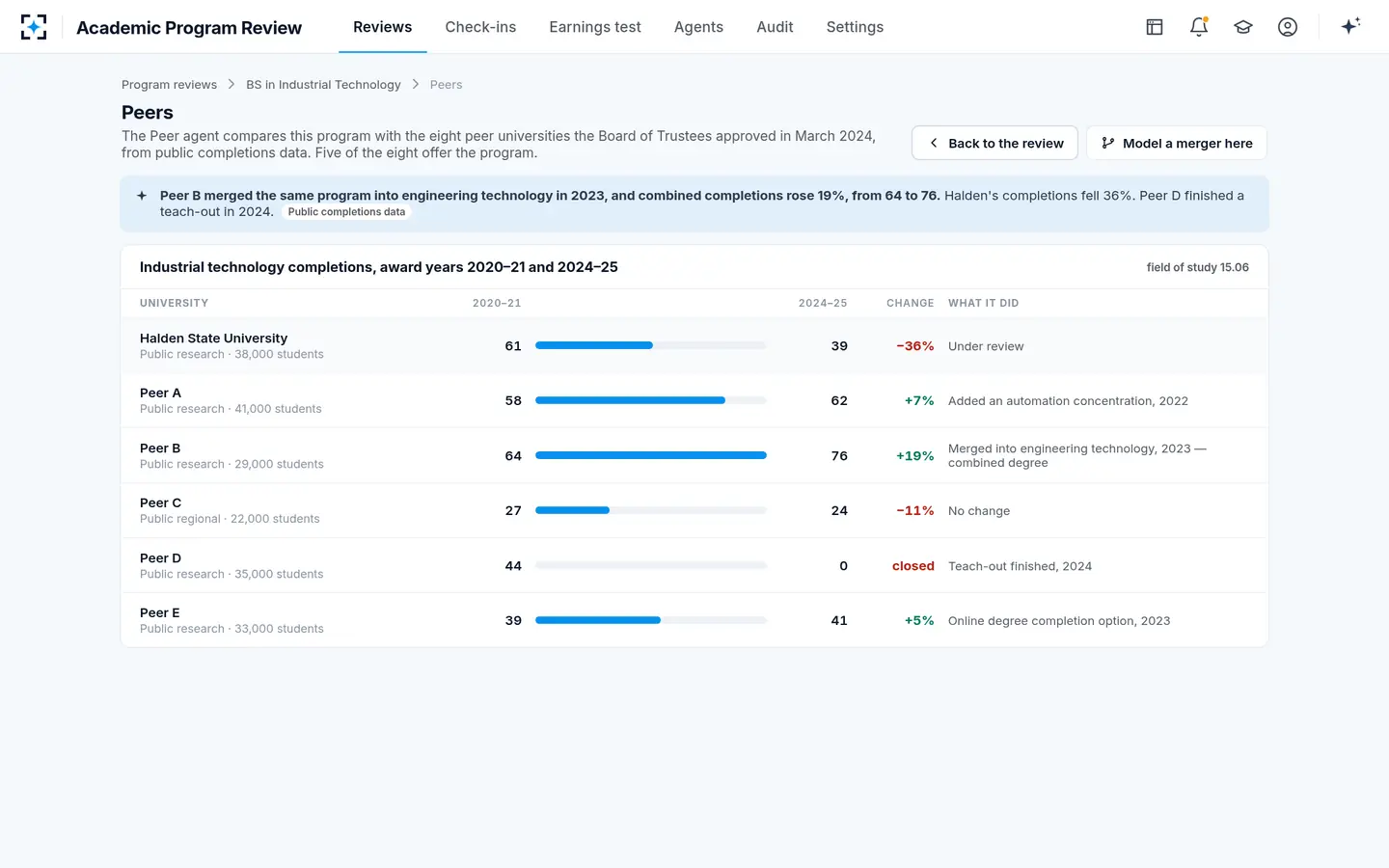Viewport: 1389px width, 868px height.
Task: Click the Public completions data source chip
Action: (x=346, y=212)
